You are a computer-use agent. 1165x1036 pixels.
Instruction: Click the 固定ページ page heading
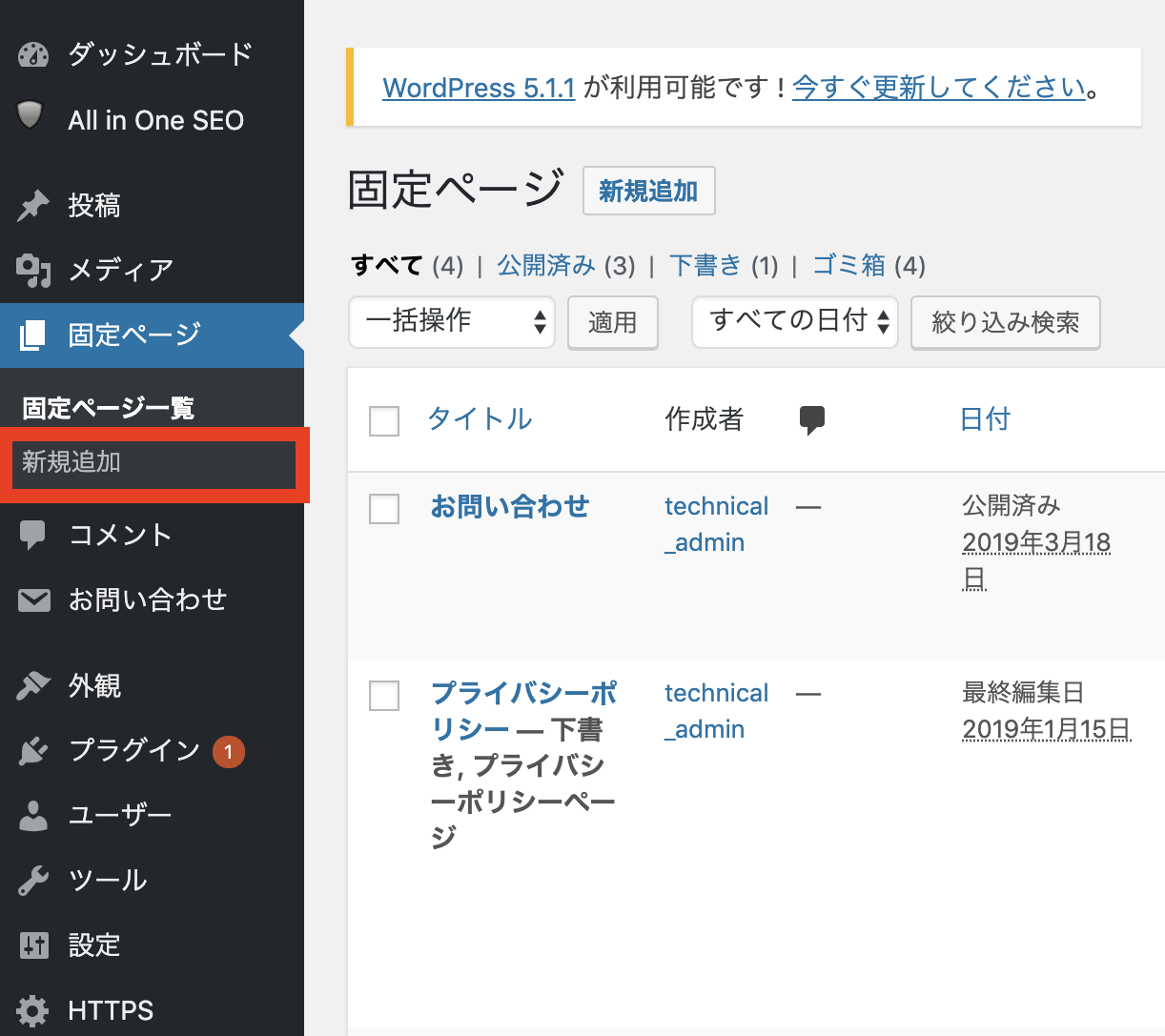tap(456, 189)
